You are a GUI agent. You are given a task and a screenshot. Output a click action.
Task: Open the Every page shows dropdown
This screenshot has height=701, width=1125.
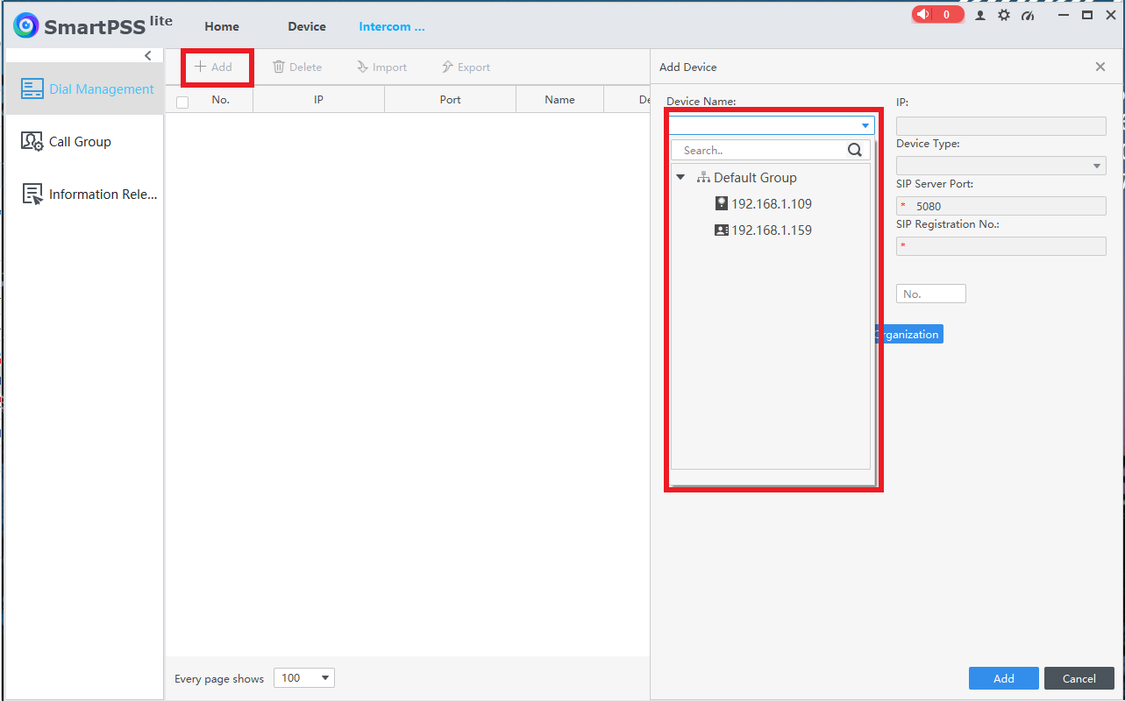(304, 678)
